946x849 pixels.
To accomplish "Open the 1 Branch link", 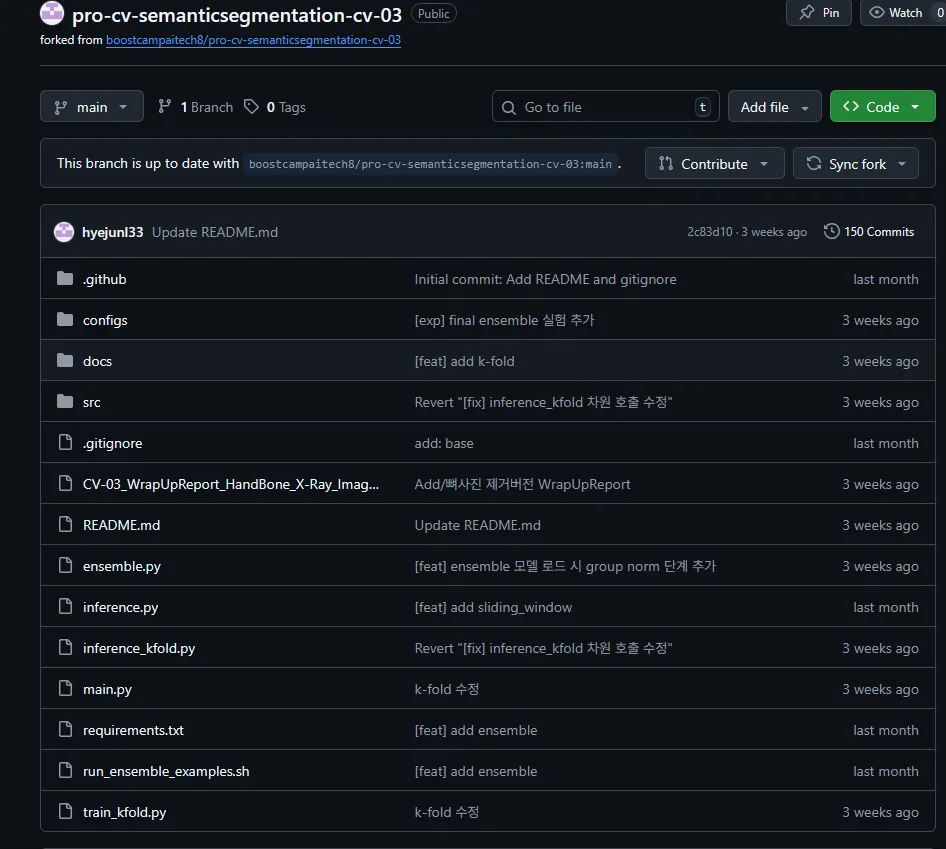I will pyautogui.click(x=195, y=107).
